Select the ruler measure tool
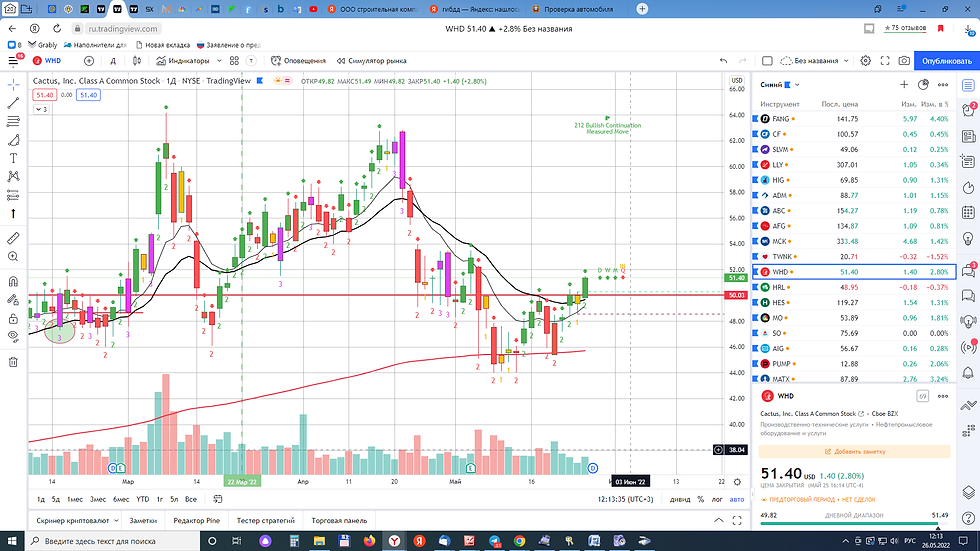This screenshot has height=551, width=980. (x=13, y=238)
